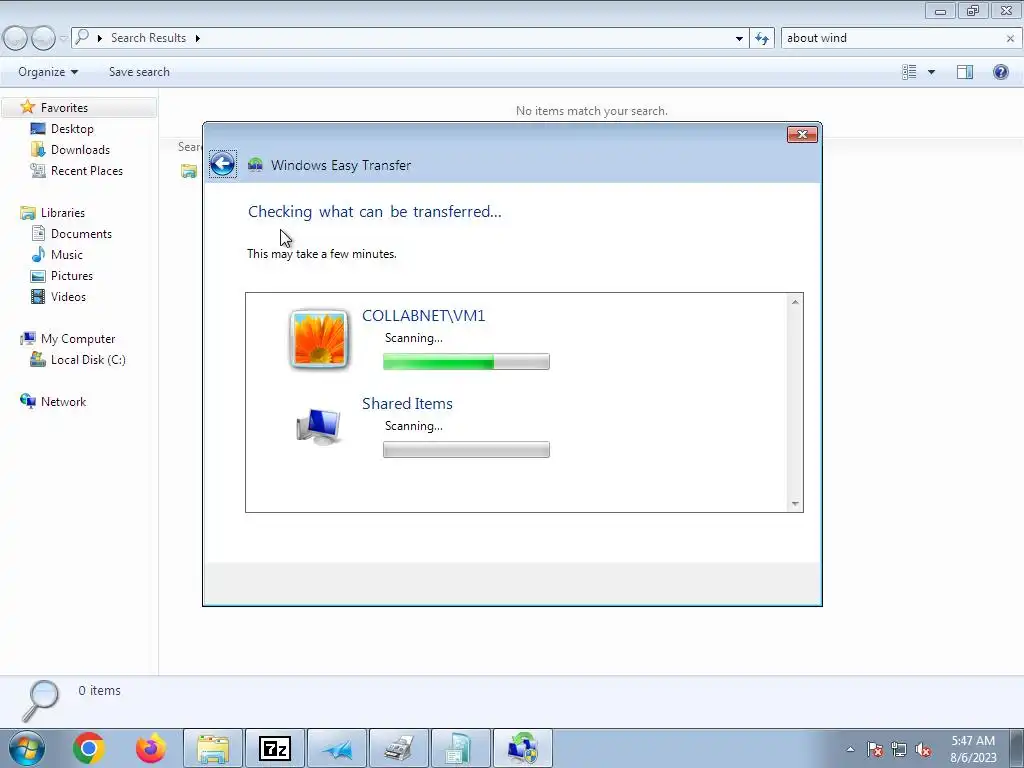Restore down the Explorer window

point(972,10)
